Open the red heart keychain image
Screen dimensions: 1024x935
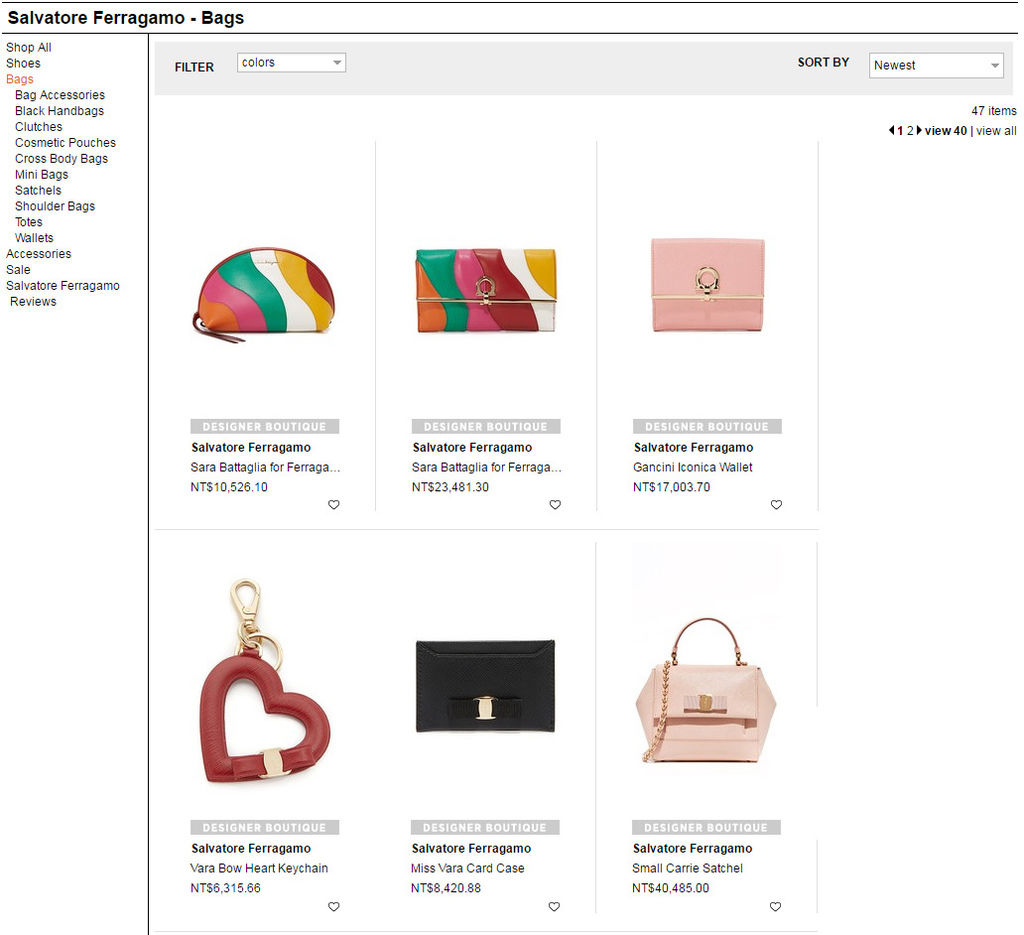pyautogui.click(x=264, y=681)
